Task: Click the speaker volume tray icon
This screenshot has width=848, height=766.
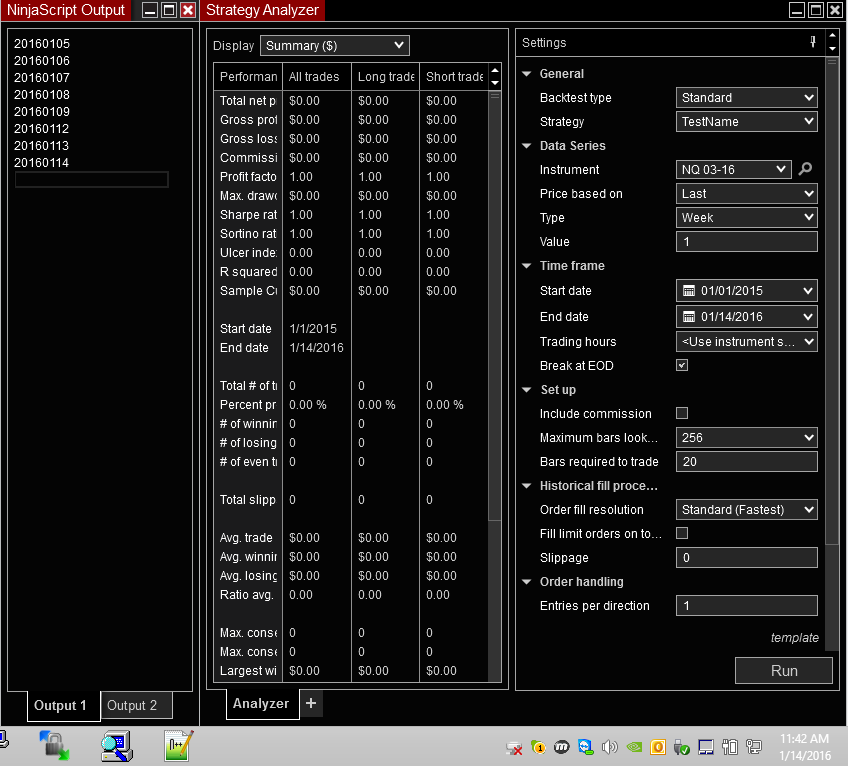Action: point(610,748)
